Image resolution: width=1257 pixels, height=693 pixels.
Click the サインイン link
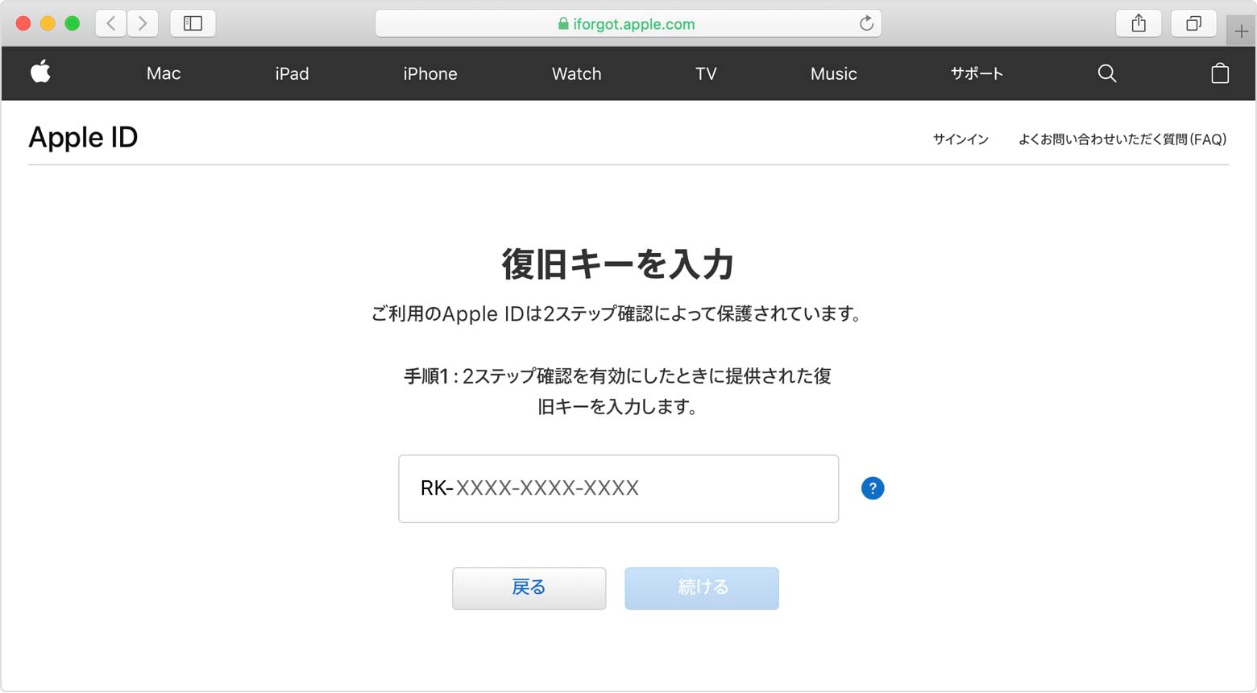[959, 138]
